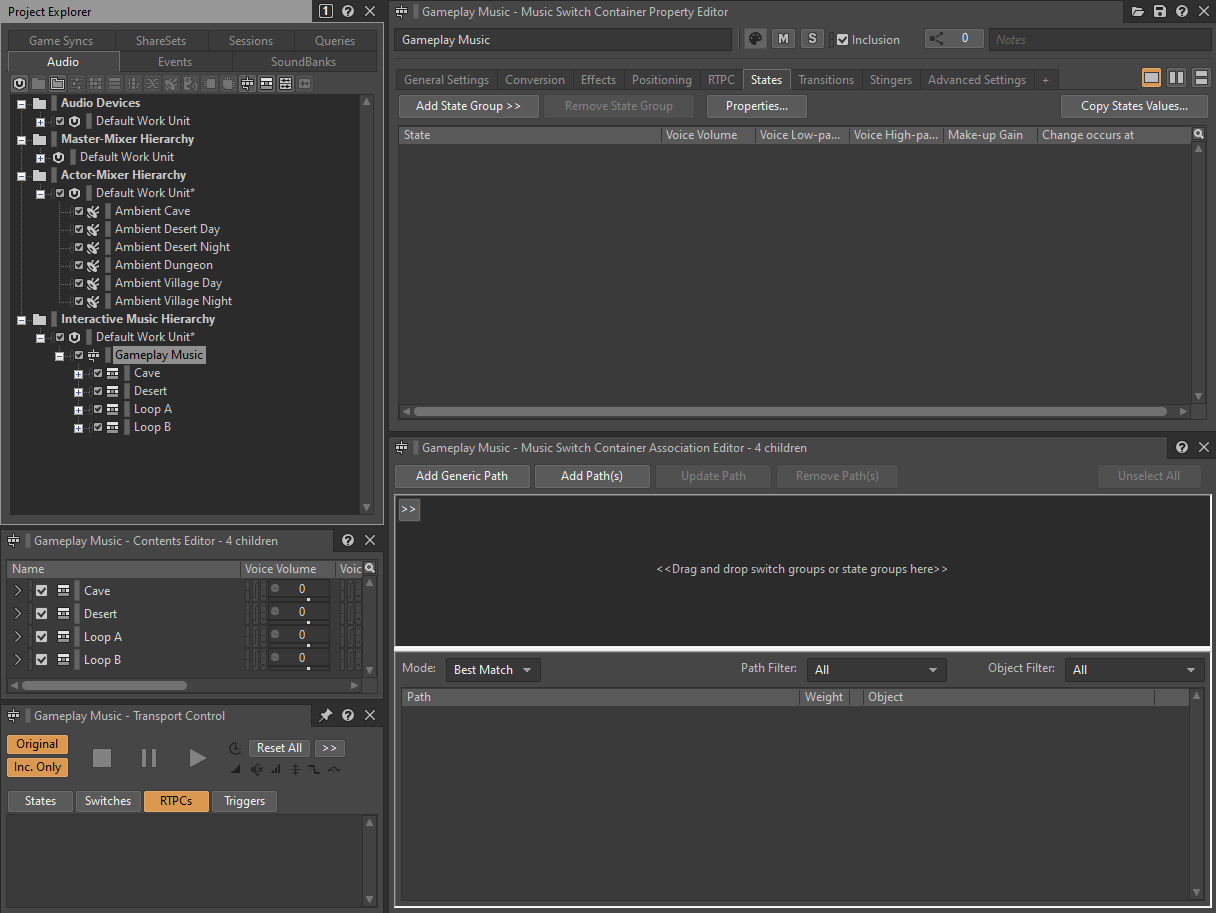Open help for the Project Explorer
The width and height of the screenshot is (1216, 913).
[348, 11]
